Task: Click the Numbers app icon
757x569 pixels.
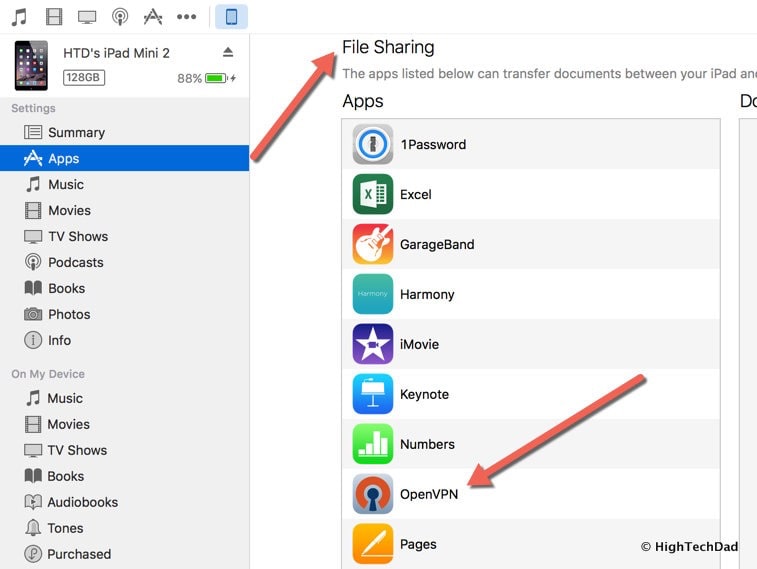Action: tap(372, 444)
